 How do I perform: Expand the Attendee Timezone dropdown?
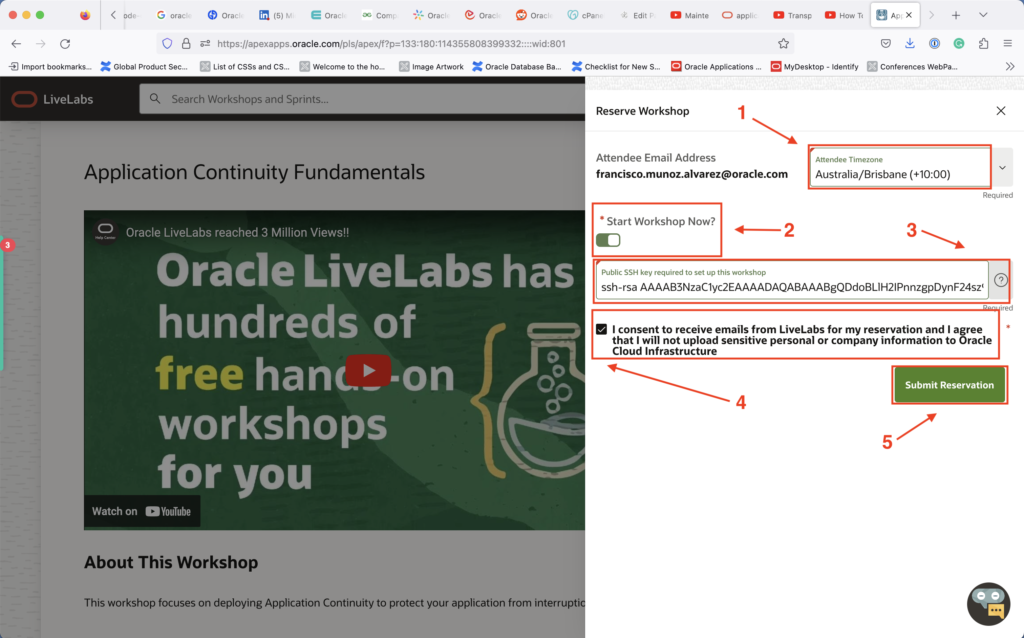click(1002, 167)
